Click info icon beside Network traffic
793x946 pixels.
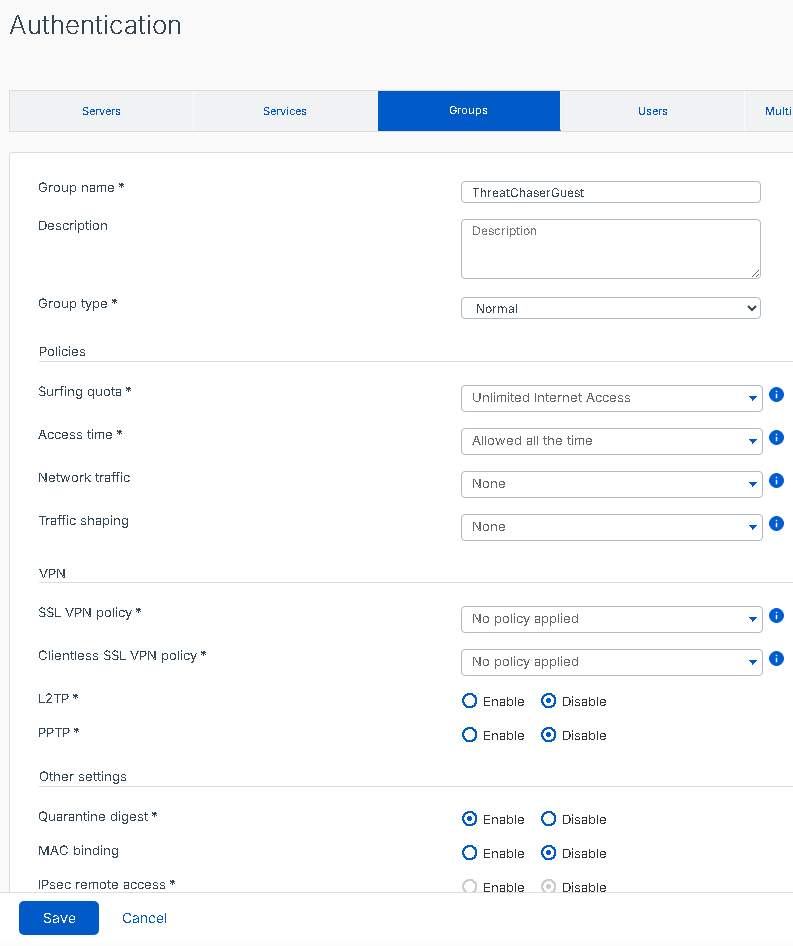pyautogui.click(x=776, y=481)
